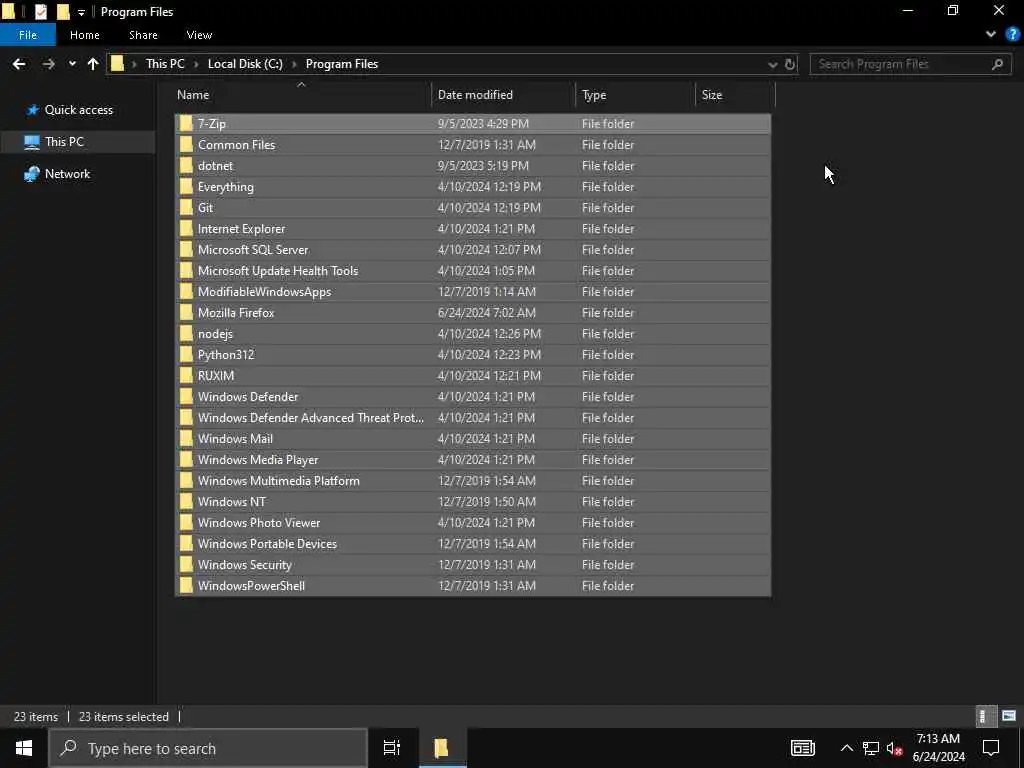This screenshot has height=768, width=1024.
Task: Click the taskbar search box
Action: click(x=208, y=748)
